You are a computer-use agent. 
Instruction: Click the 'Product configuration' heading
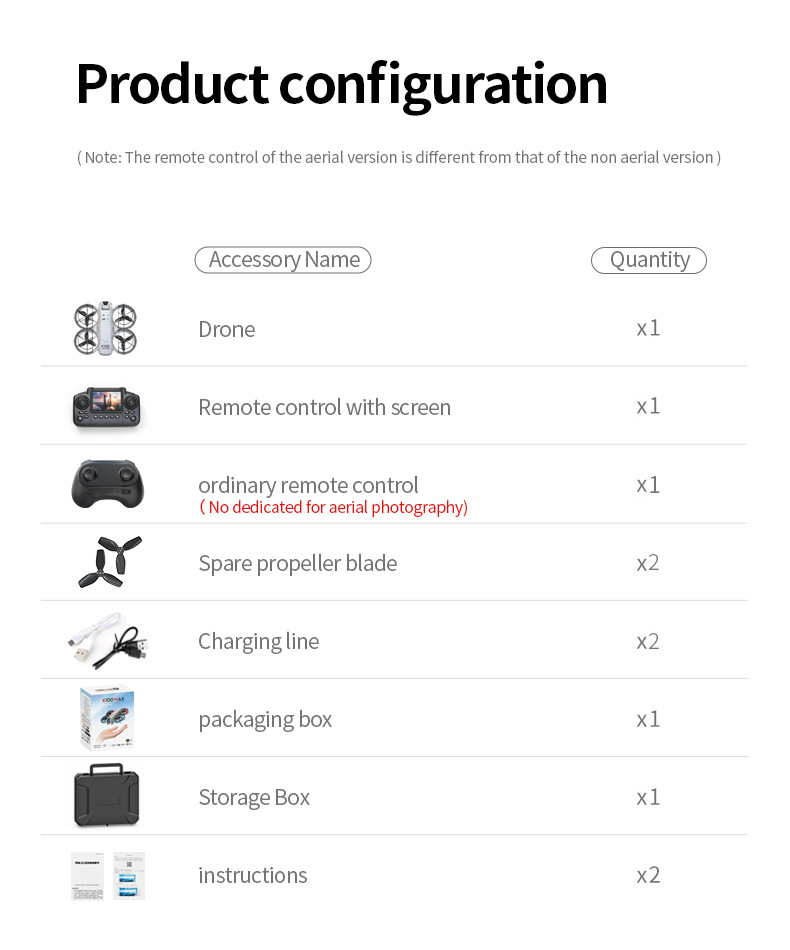tap(341, 83)
